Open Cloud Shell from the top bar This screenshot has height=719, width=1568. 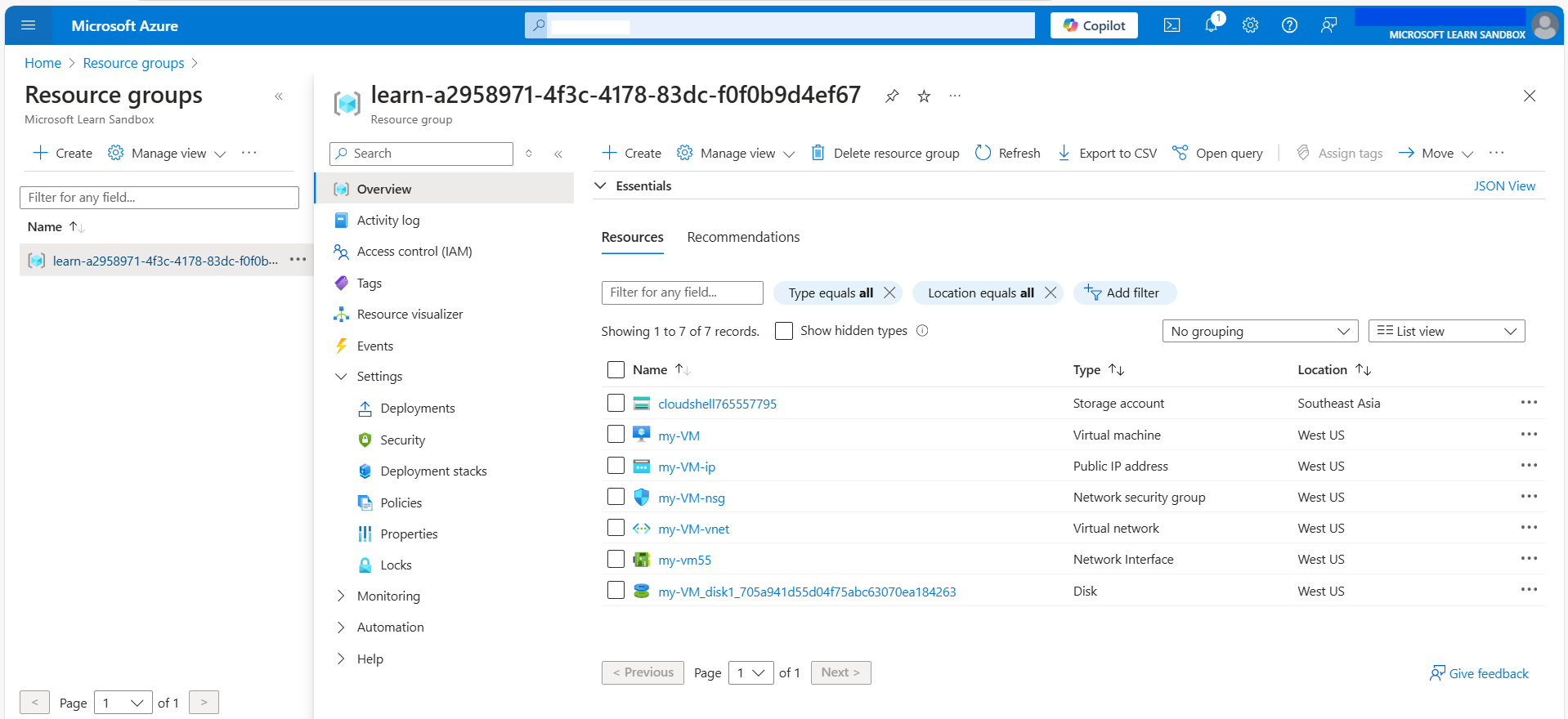[1172, 25]
